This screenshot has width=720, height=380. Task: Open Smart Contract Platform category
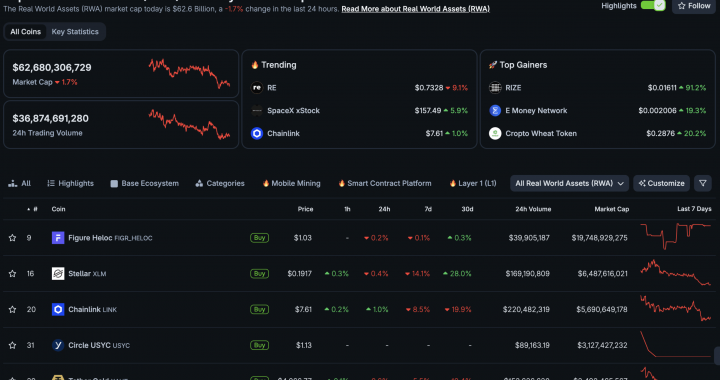pyautogui.click(x=385, y=183)
